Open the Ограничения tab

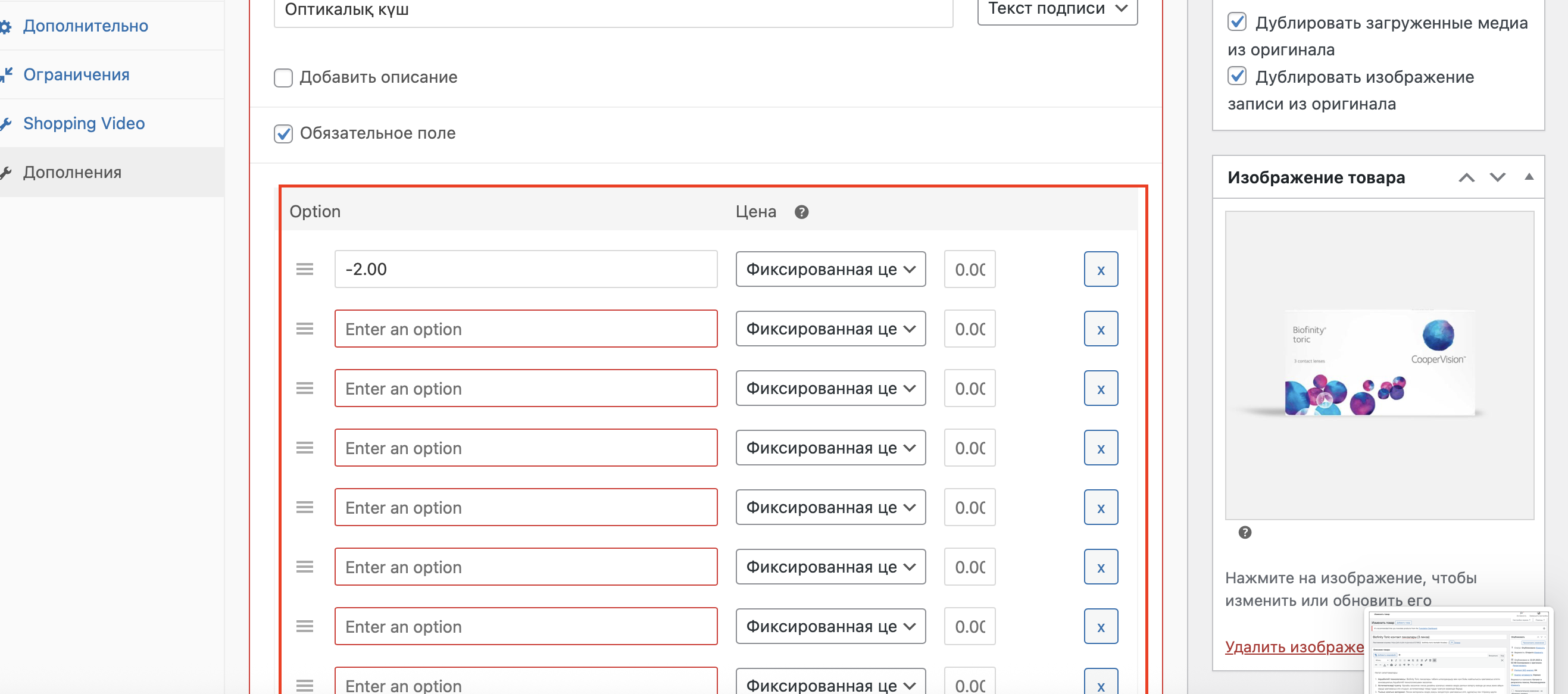point(76,74)
